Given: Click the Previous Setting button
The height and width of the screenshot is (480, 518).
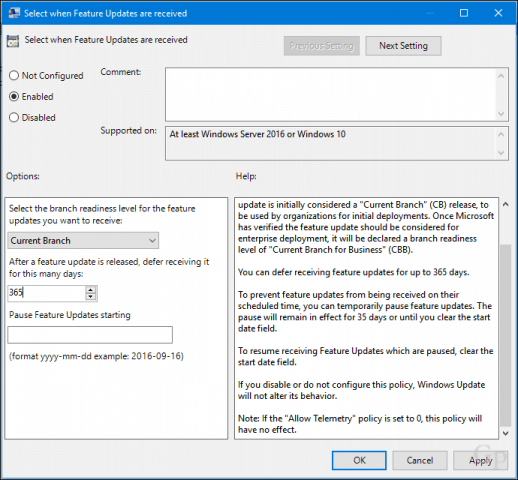Looking at the screenshot, I should [x=322, y=46].
